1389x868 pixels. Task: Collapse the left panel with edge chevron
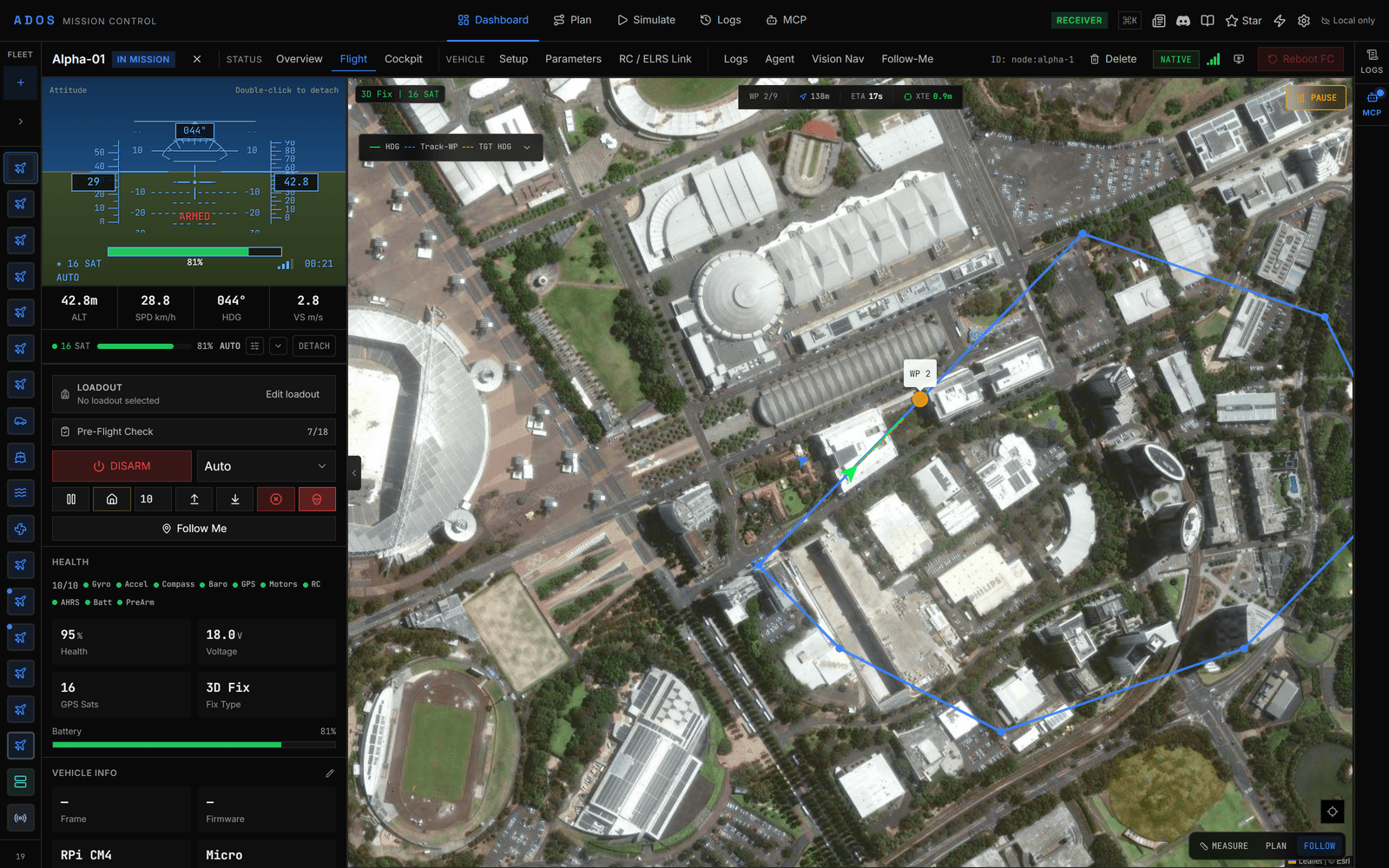click(354, 473)
